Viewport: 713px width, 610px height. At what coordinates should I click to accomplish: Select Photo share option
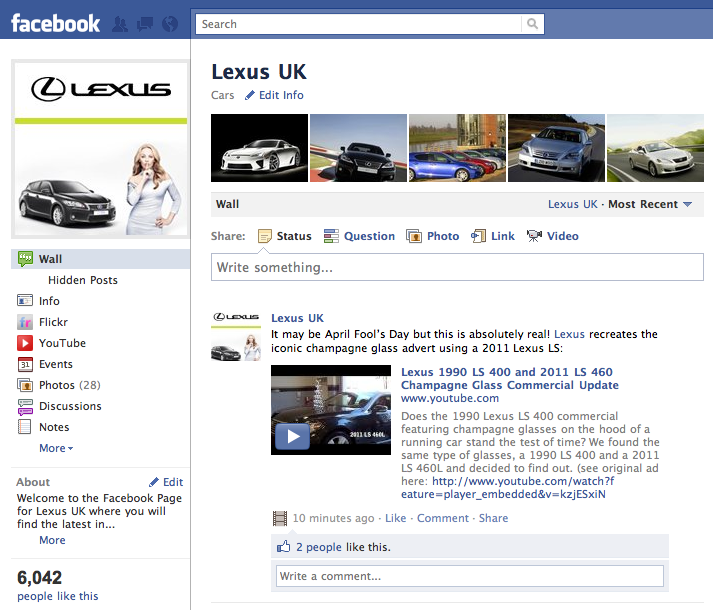click(443, 236)
